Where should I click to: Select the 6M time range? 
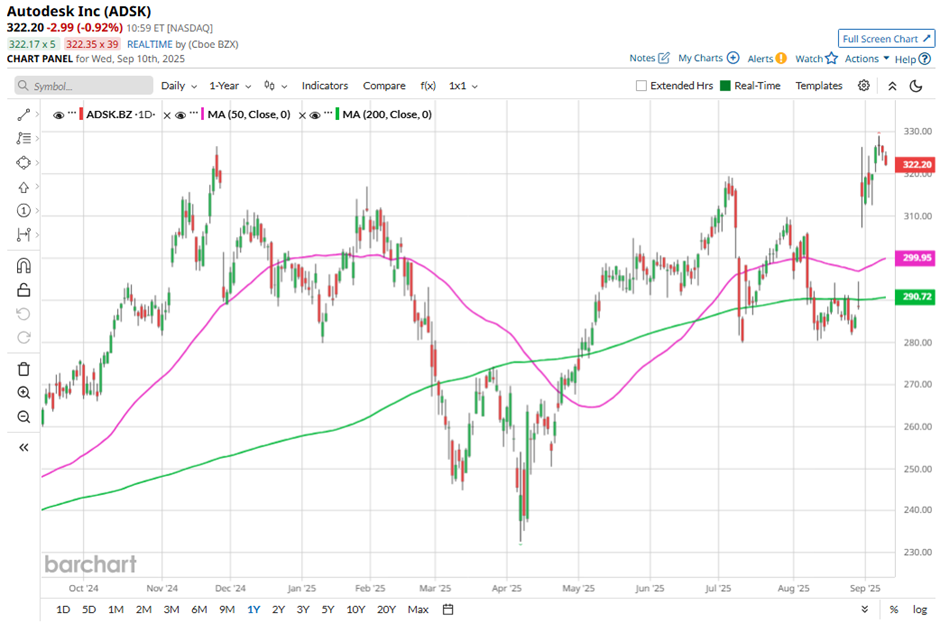pos(199,609)
